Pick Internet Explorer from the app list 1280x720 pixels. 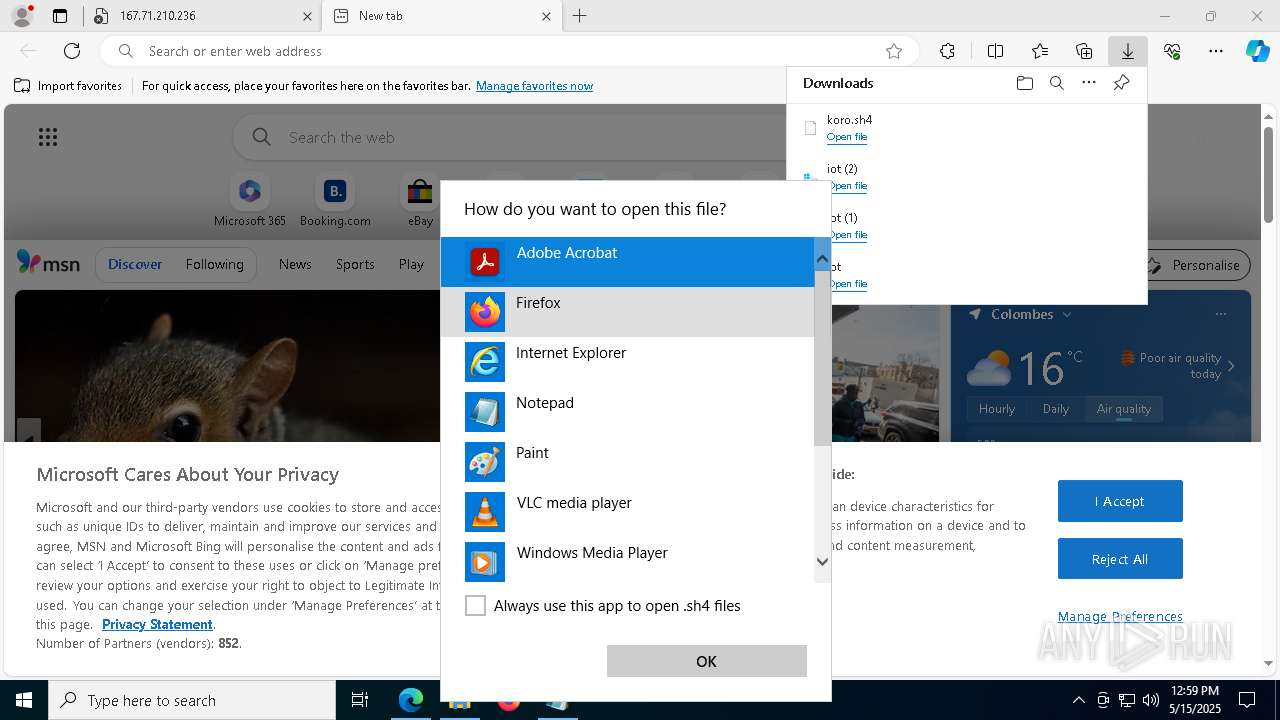(627, 362)
